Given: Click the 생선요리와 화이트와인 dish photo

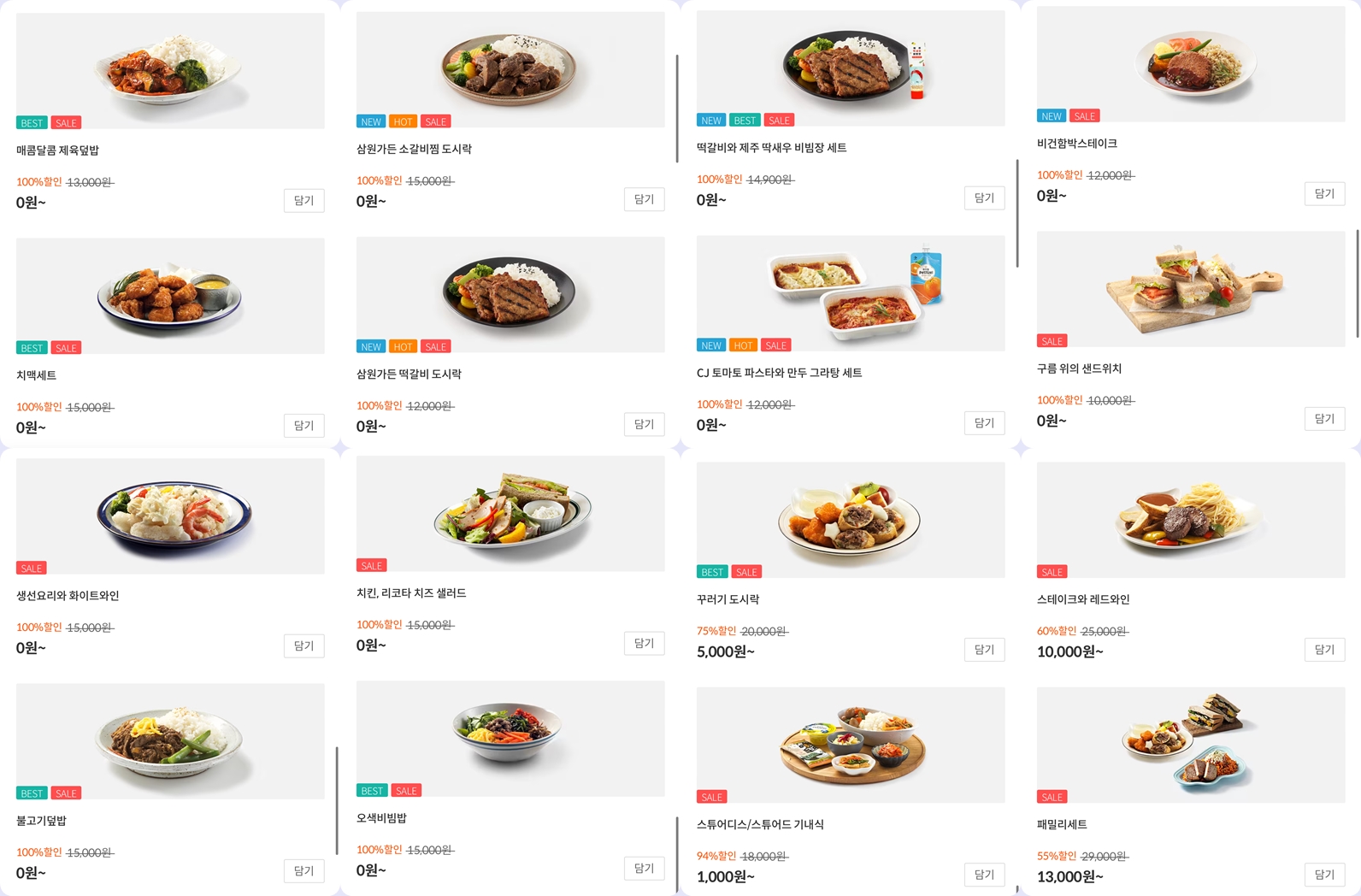Looking at the screenshot, I should [169, 515].
